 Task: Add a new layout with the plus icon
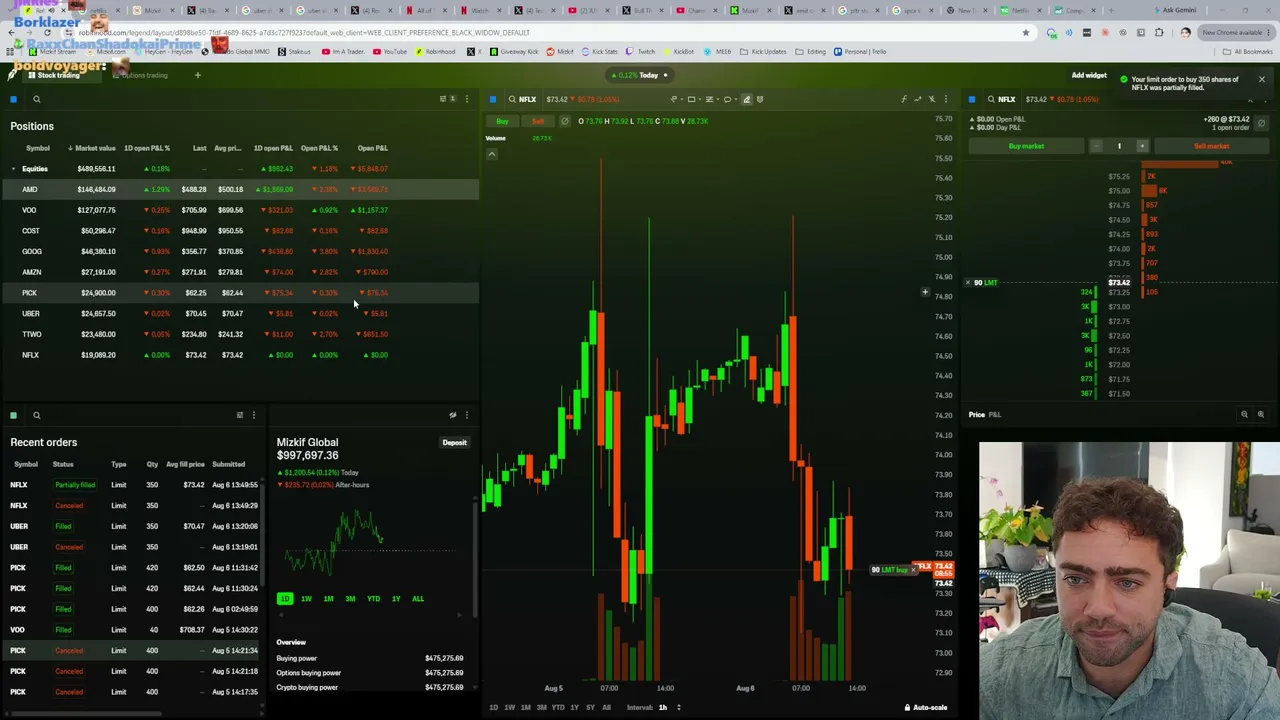(x=197, y=75)
